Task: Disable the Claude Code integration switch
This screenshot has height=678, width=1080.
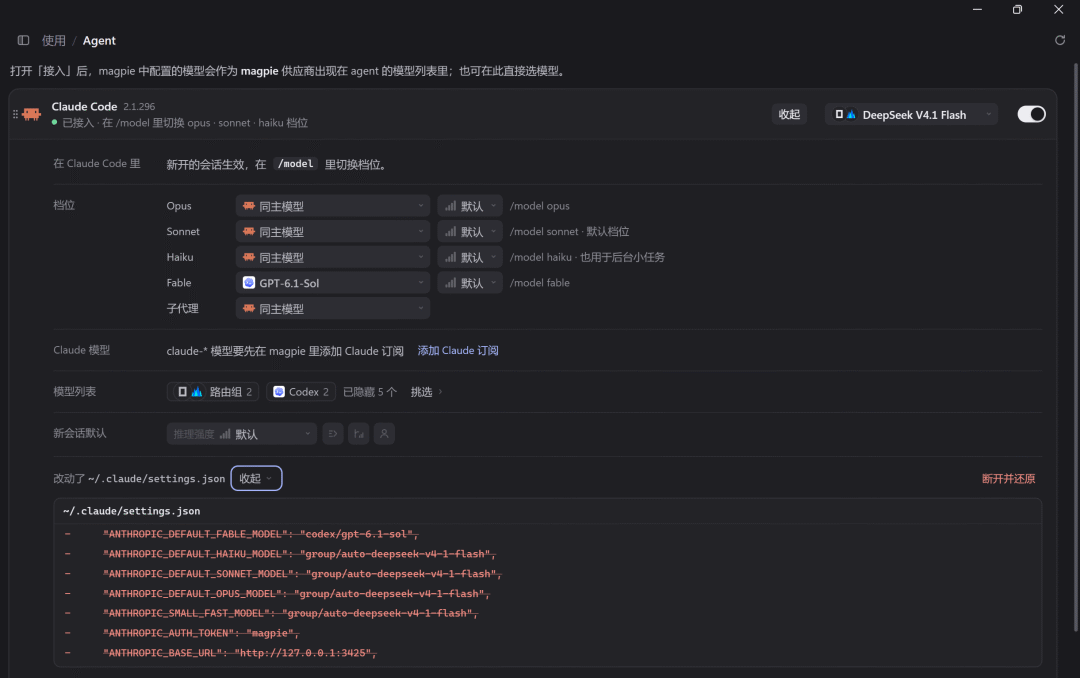Action: coord(1031,114)
